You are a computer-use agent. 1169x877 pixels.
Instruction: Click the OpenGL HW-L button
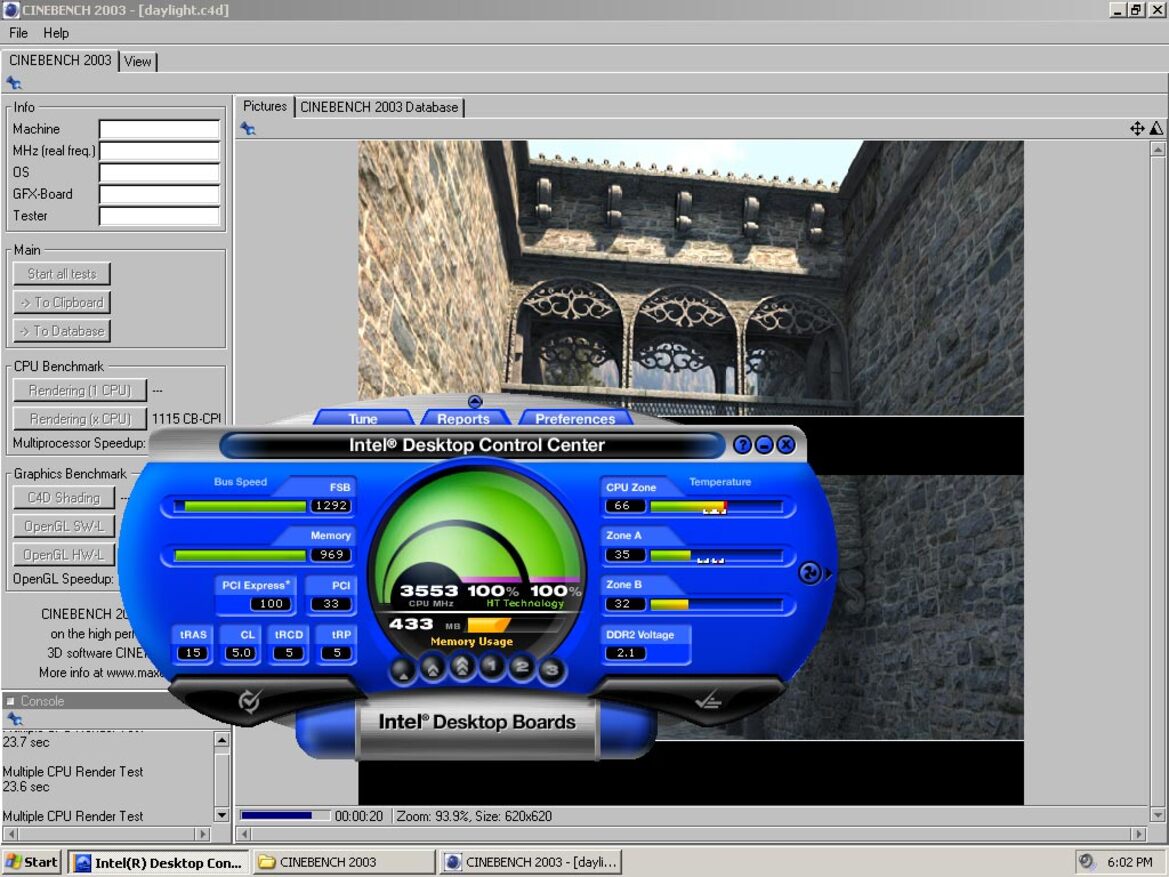(x=64, y=554)
